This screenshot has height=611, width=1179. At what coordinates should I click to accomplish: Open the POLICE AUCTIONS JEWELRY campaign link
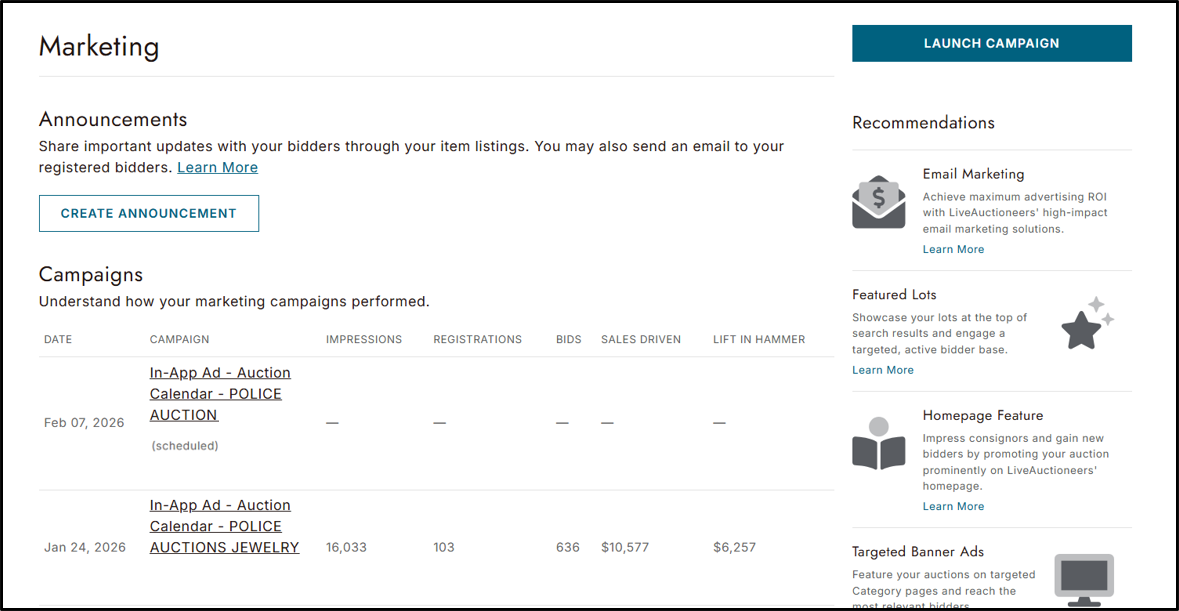224,526
